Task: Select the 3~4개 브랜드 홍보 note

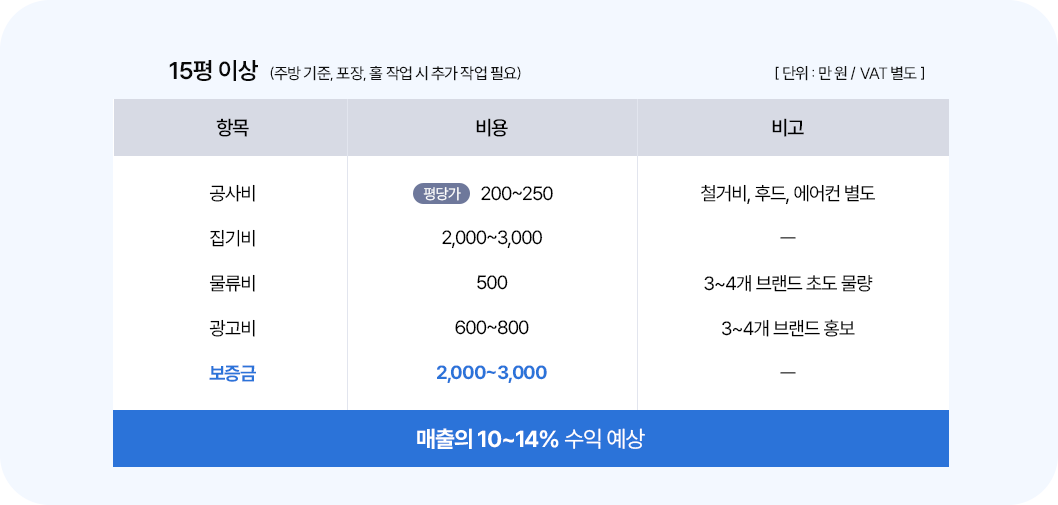Action: point(788,328)
